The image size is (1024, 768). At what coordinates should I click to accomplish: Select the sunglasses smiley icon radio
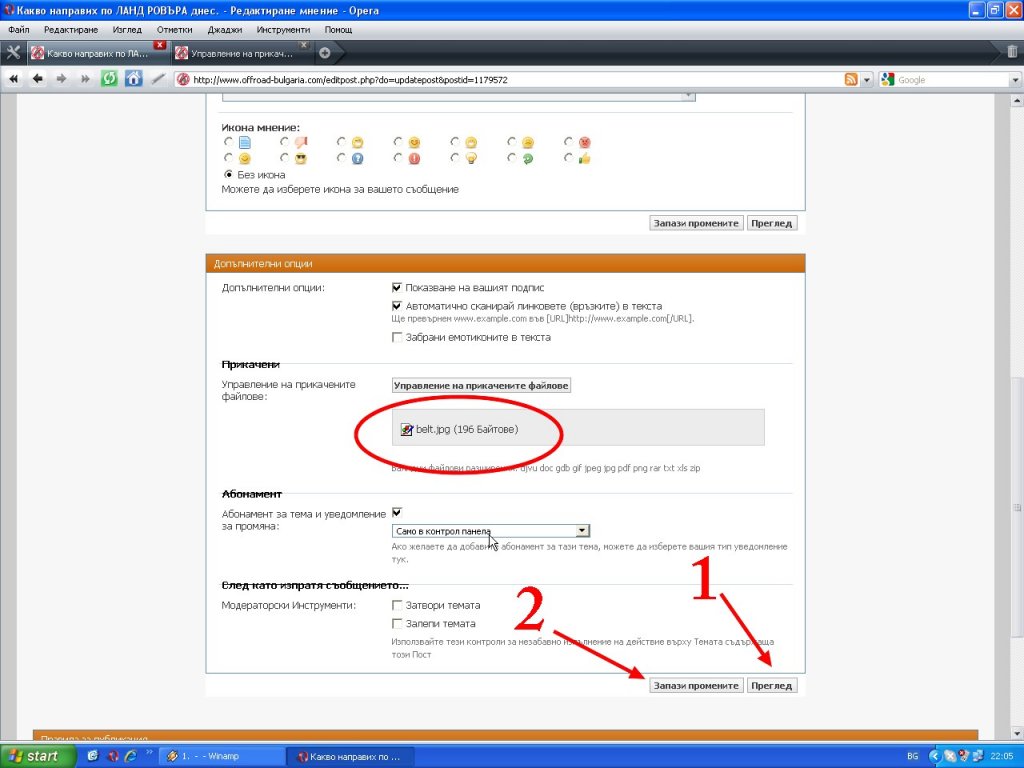pyautogui.click(x=284, y=158)
